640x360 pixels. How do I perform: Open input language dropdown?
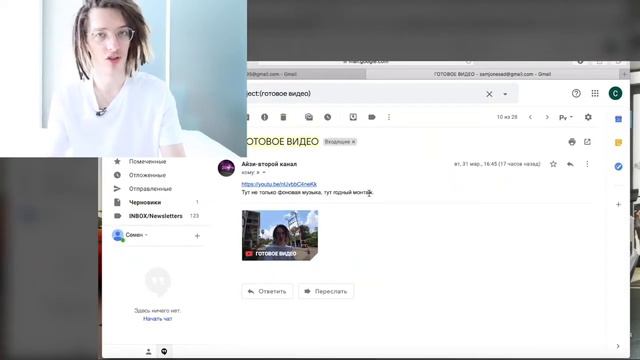[566, 117]
